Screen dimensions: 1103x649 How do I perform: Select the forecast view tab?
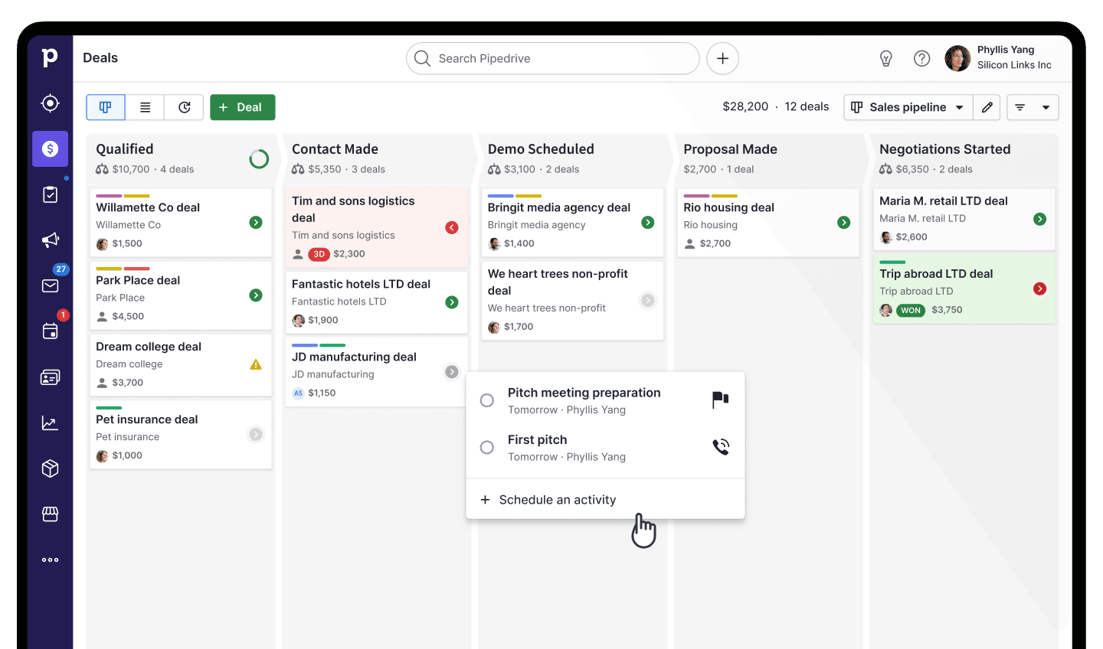184,107
